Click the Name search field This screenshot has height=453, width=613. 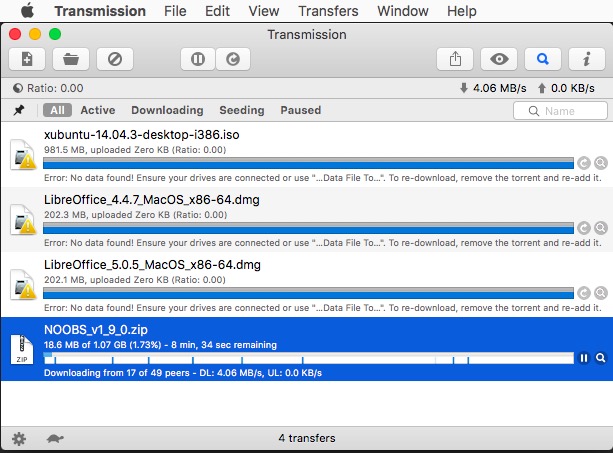(560, 111)
